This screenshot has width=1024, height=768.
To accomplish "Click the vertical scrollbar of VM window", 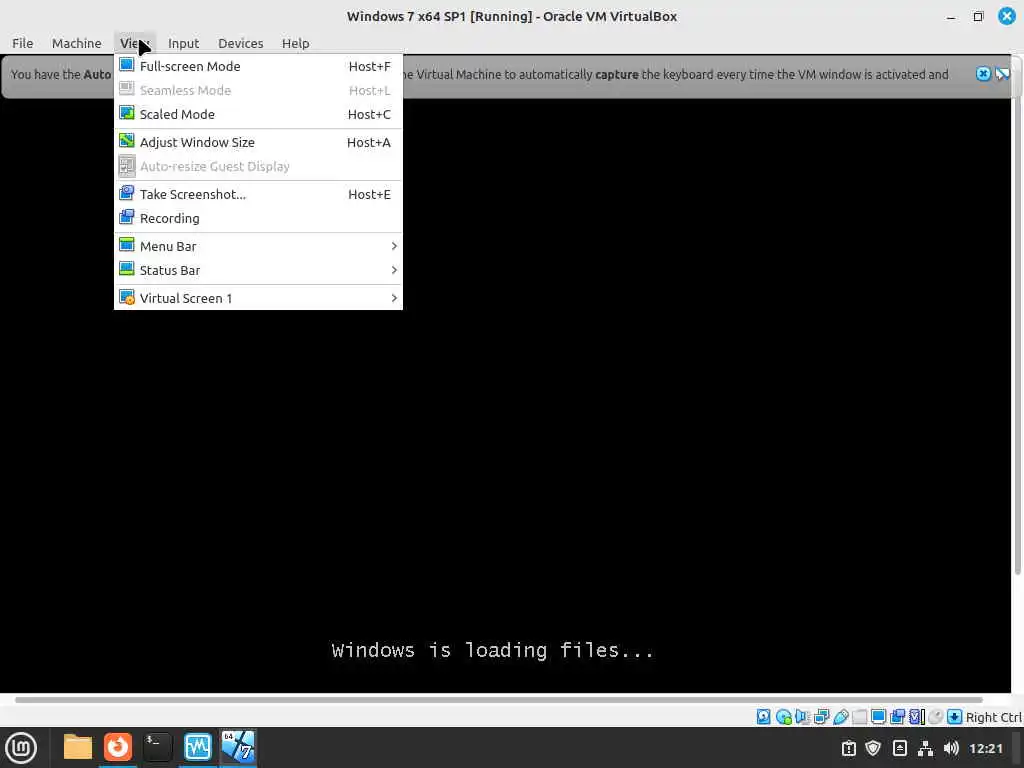I will click(1017, 317).
